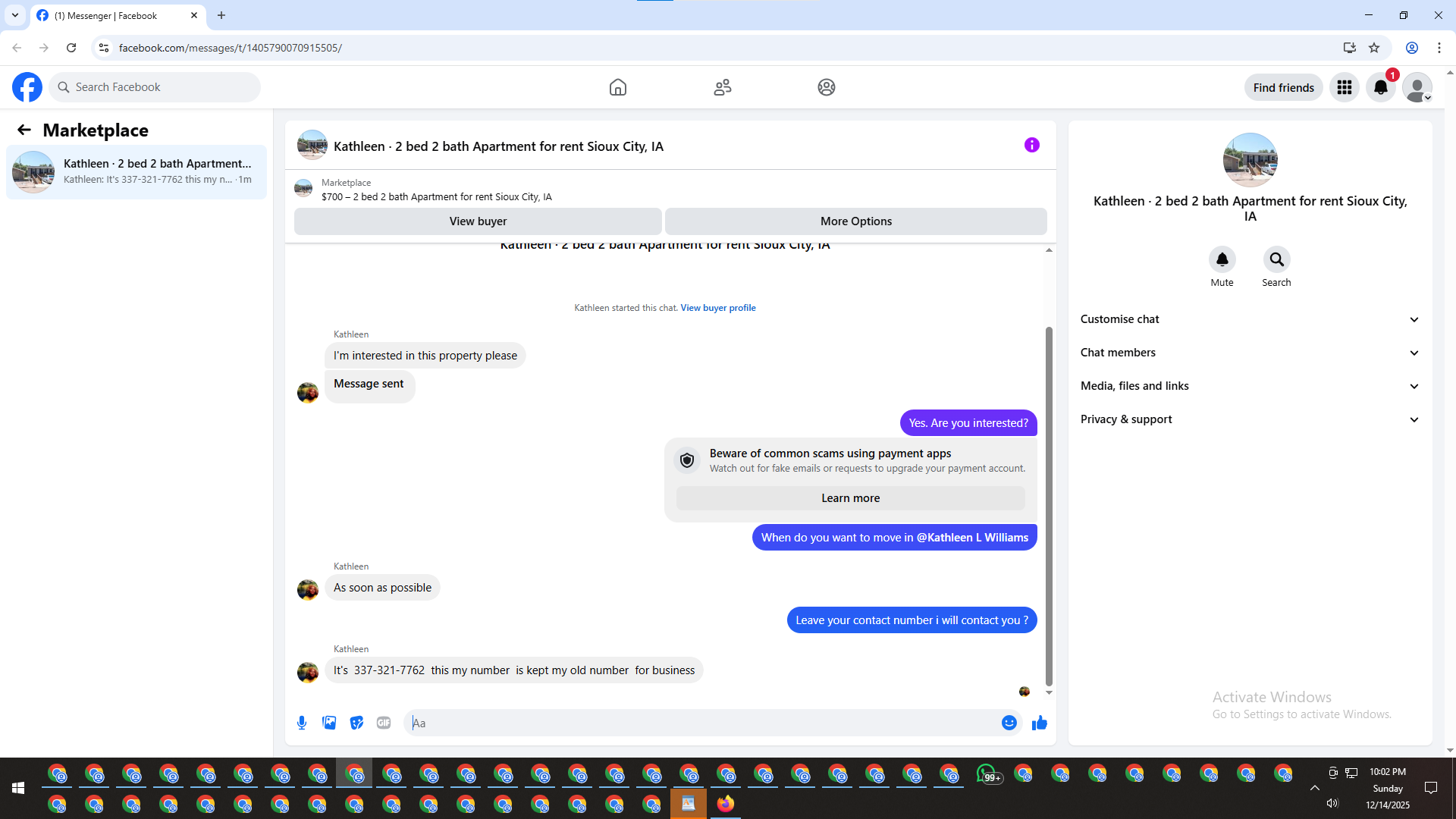Viewport: 1456px width, 819px height.
Task: Search in conversation using magnifier icon
Action: click(1276, 259)
